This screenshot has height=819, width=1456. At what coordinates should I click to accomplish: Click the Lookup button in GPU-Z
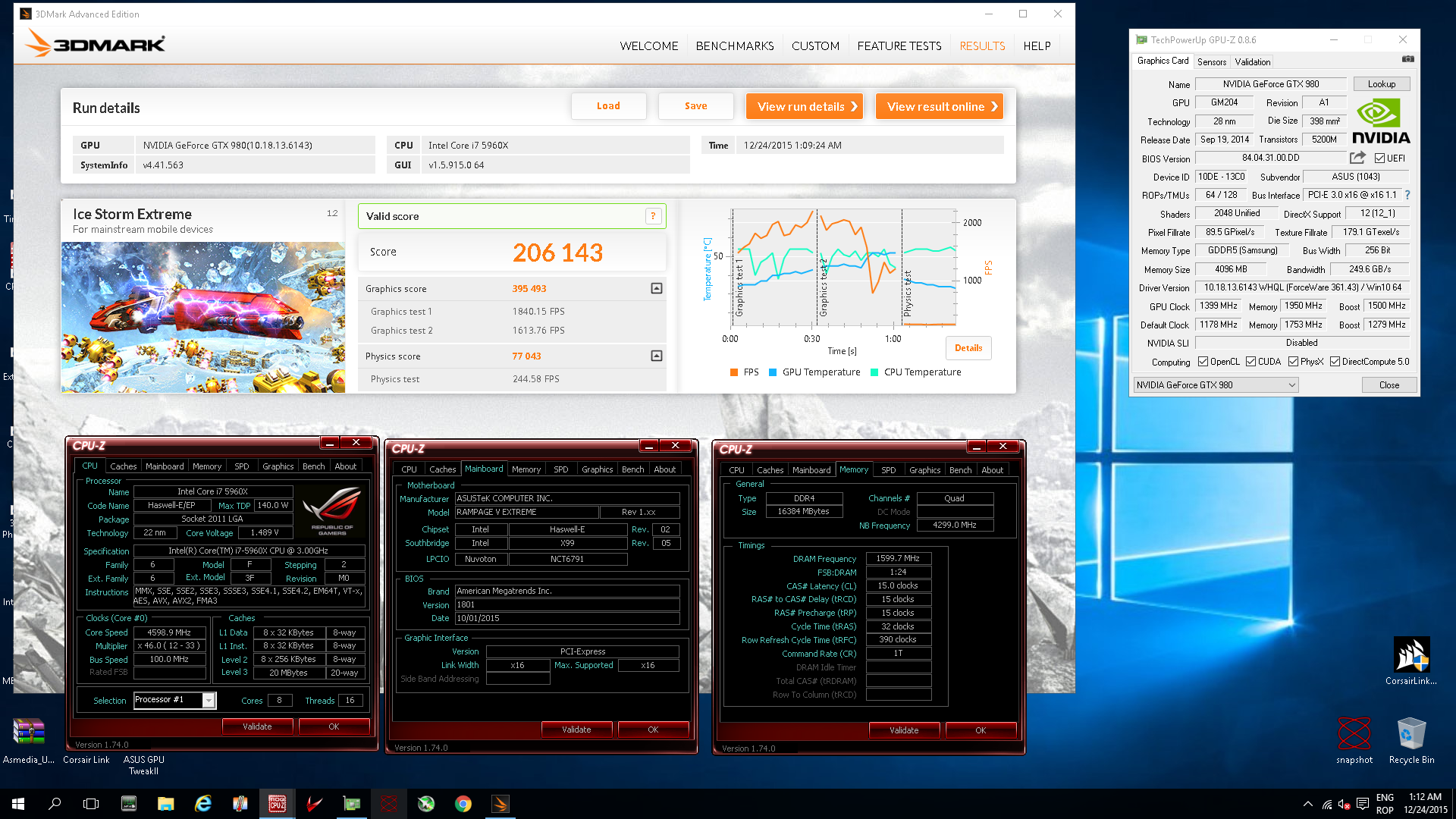coord(1381,84)
